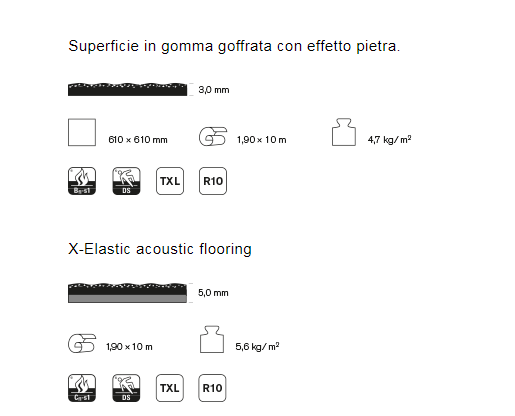Click the 610 × 610 mm dimension text

(138, 140)
